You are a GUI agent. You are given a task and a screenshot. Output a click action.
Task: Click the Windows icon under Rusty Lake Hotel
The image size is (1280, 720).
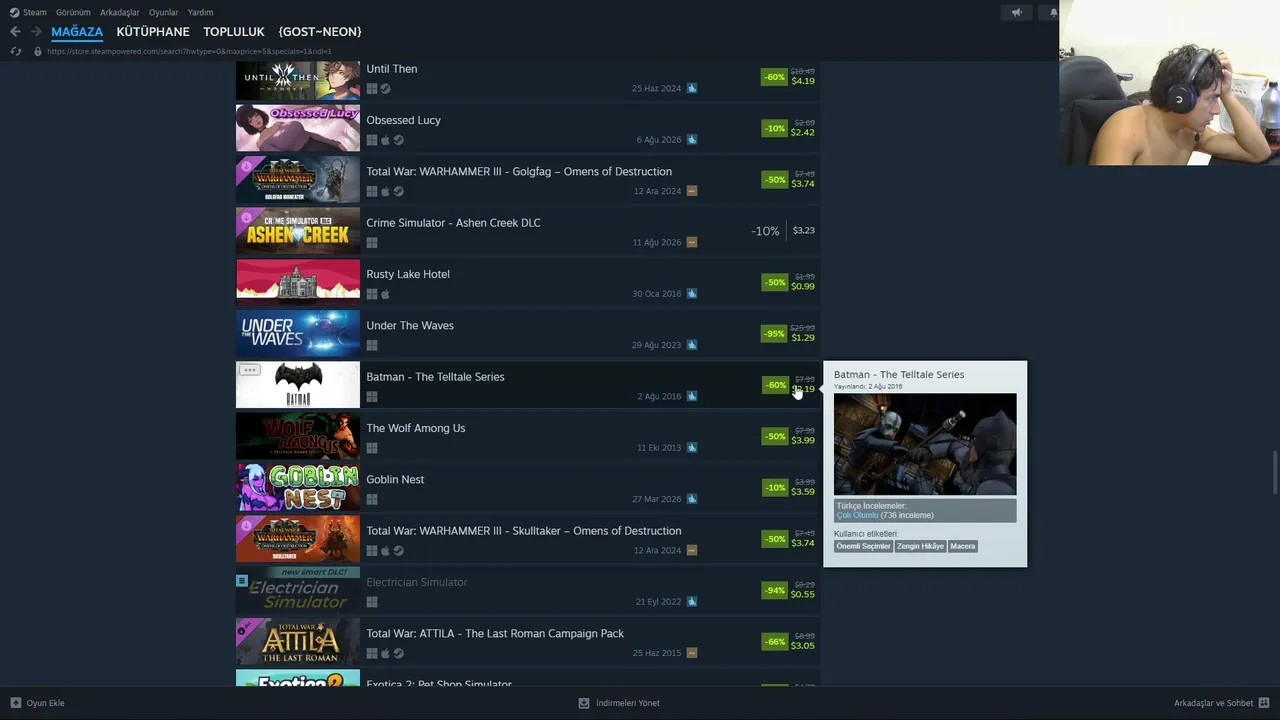click(372, 294)
